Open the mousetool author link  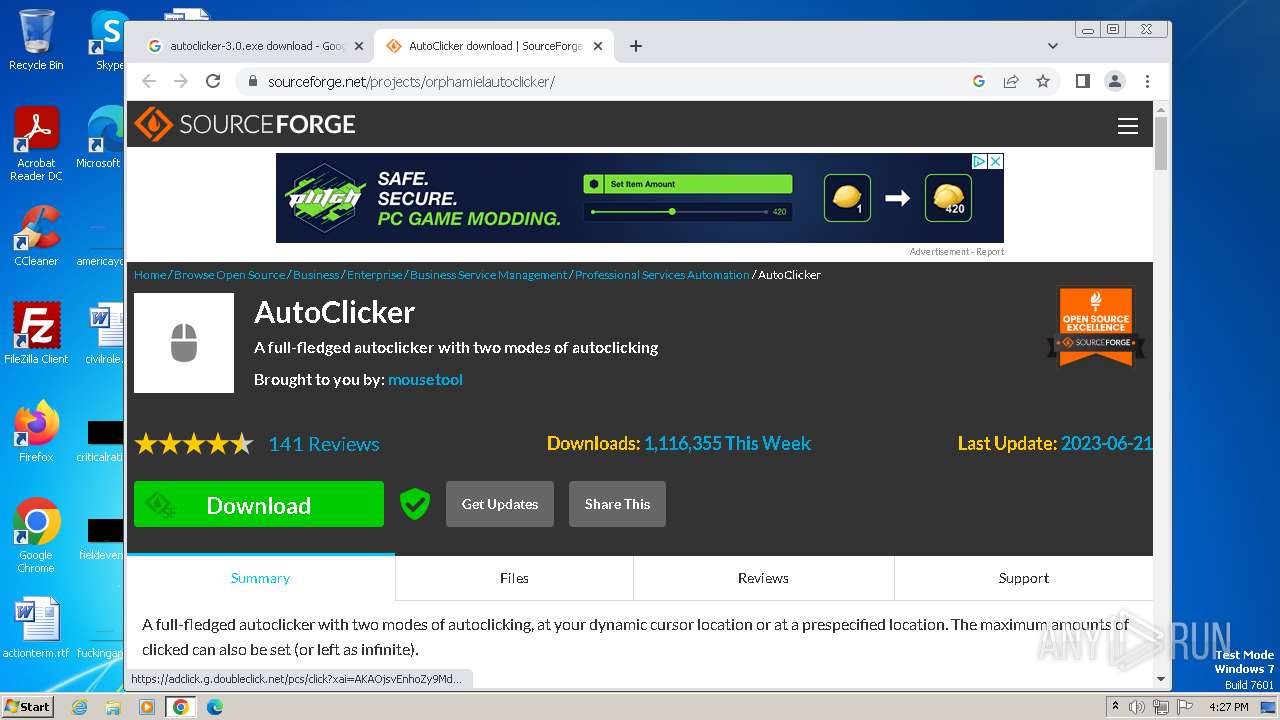(425, 380)
